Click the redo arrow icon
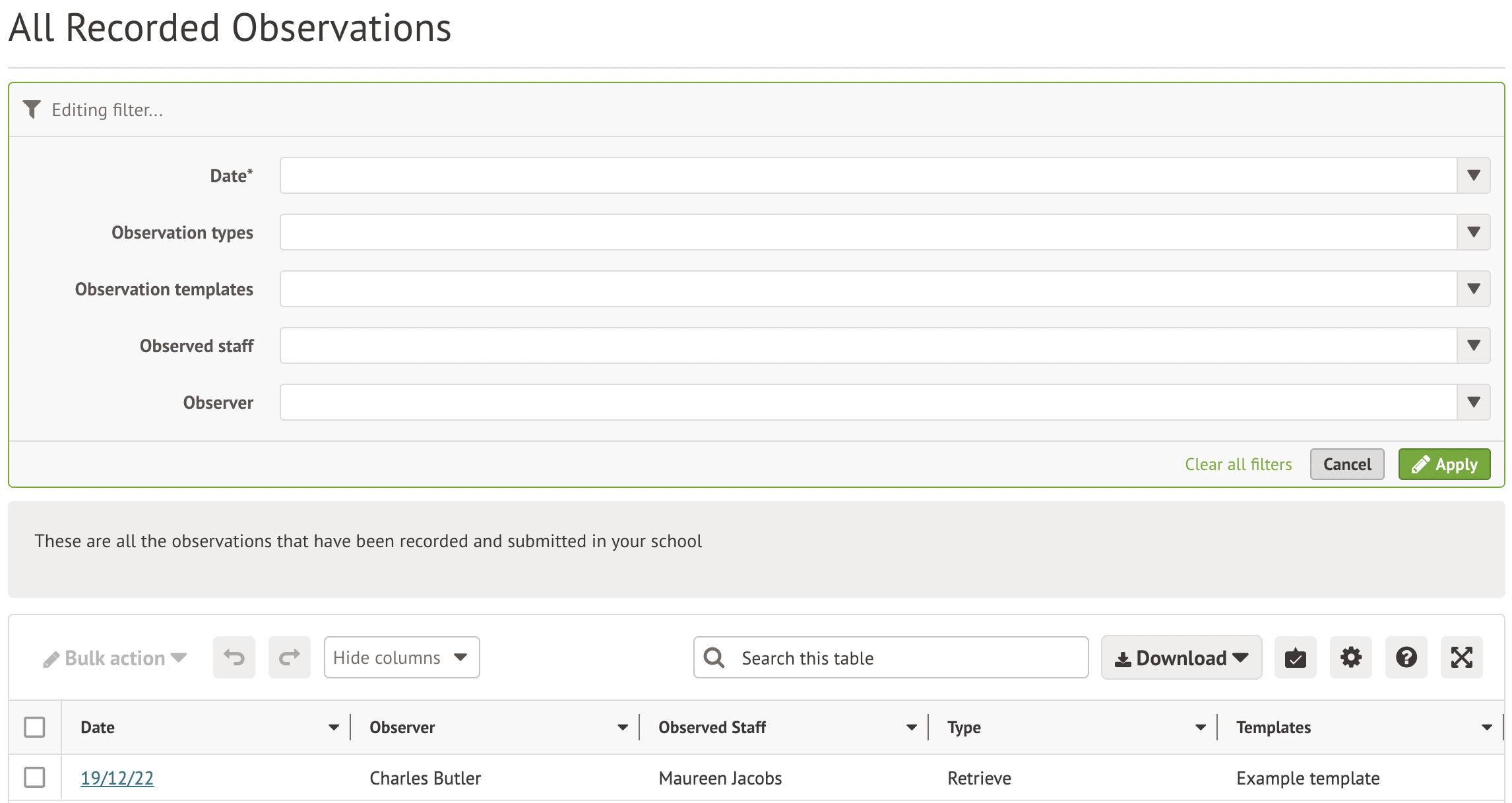This screenshot has width=1512, height=803. point(289,657)
